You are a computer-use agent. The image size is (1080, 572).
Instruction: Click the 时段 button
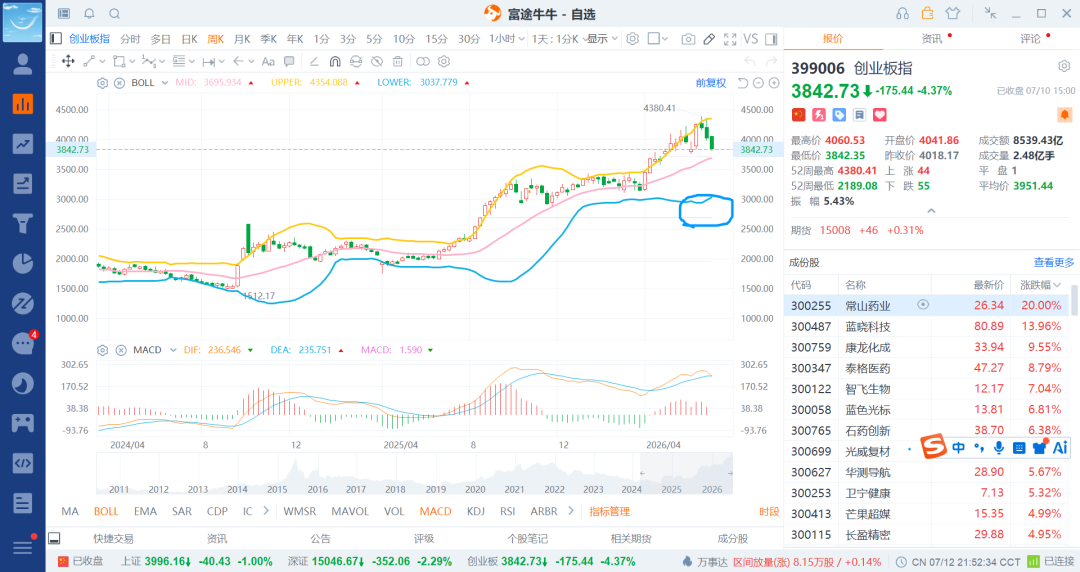pos(769,511)
